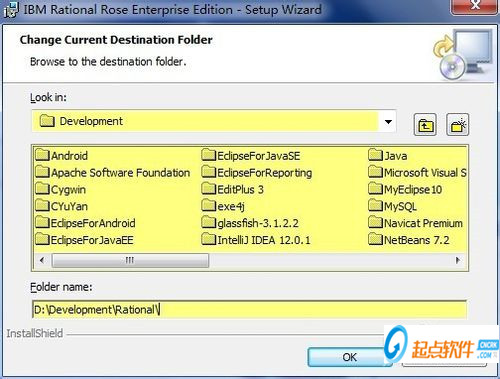
Task: Click the Create New Folder icon
Action: click(458, 125)
